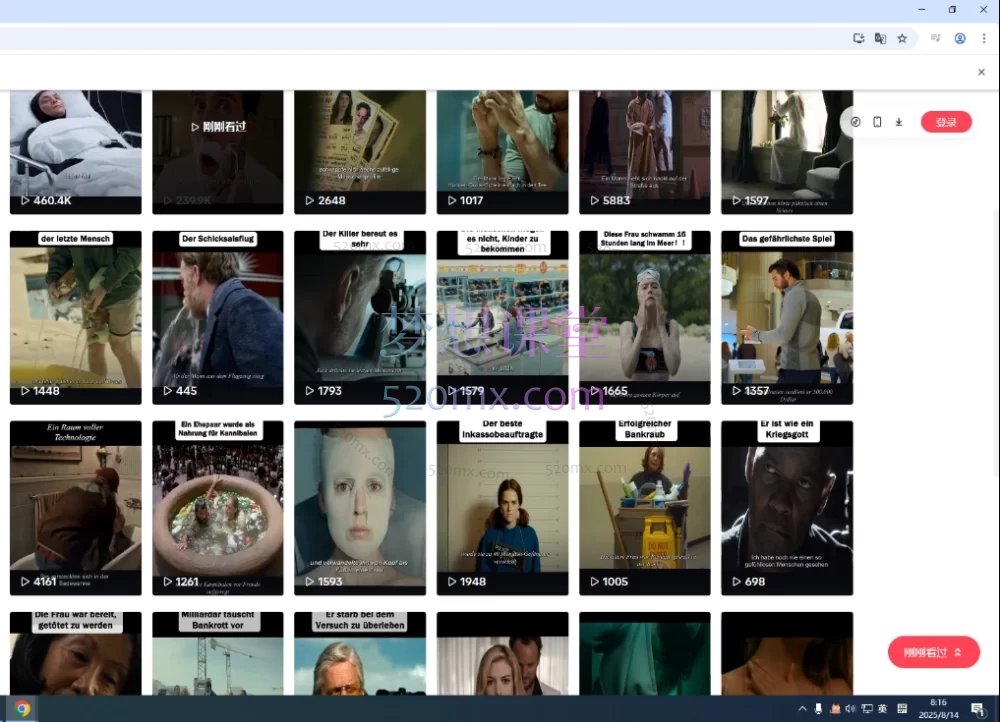Screen dimensions: 1000x722
Task: Click the translate page icon in address bar
Action: (880, 38)
